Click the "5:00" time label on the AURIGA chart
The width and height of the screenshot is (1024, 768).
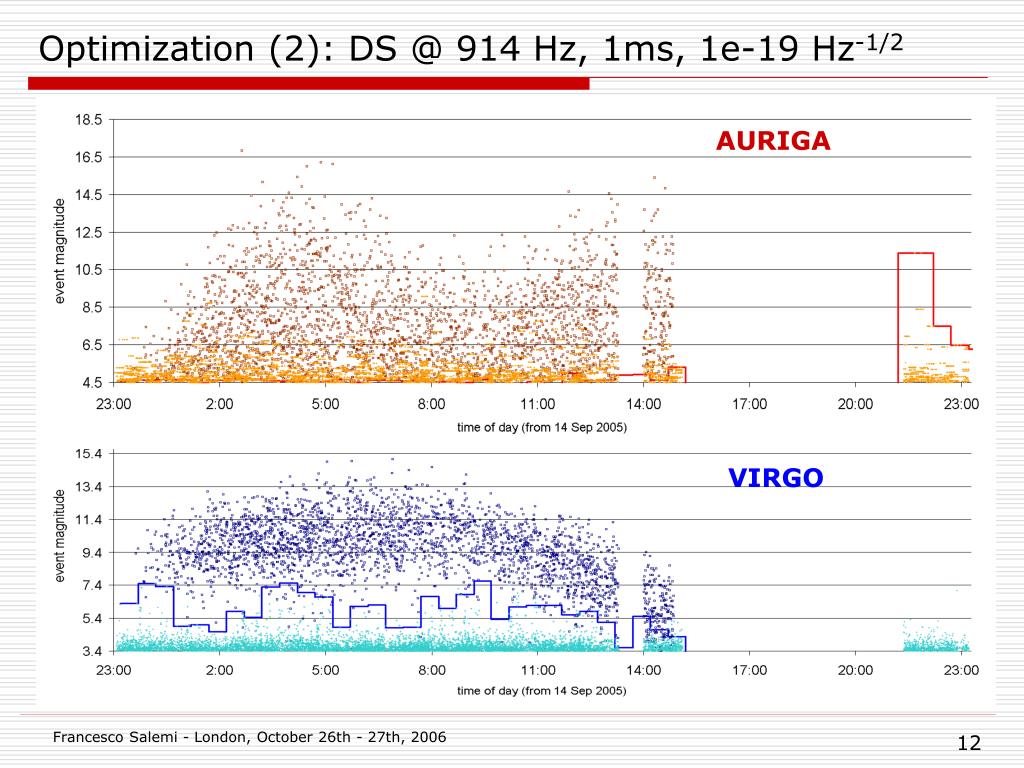pos(325,404)
